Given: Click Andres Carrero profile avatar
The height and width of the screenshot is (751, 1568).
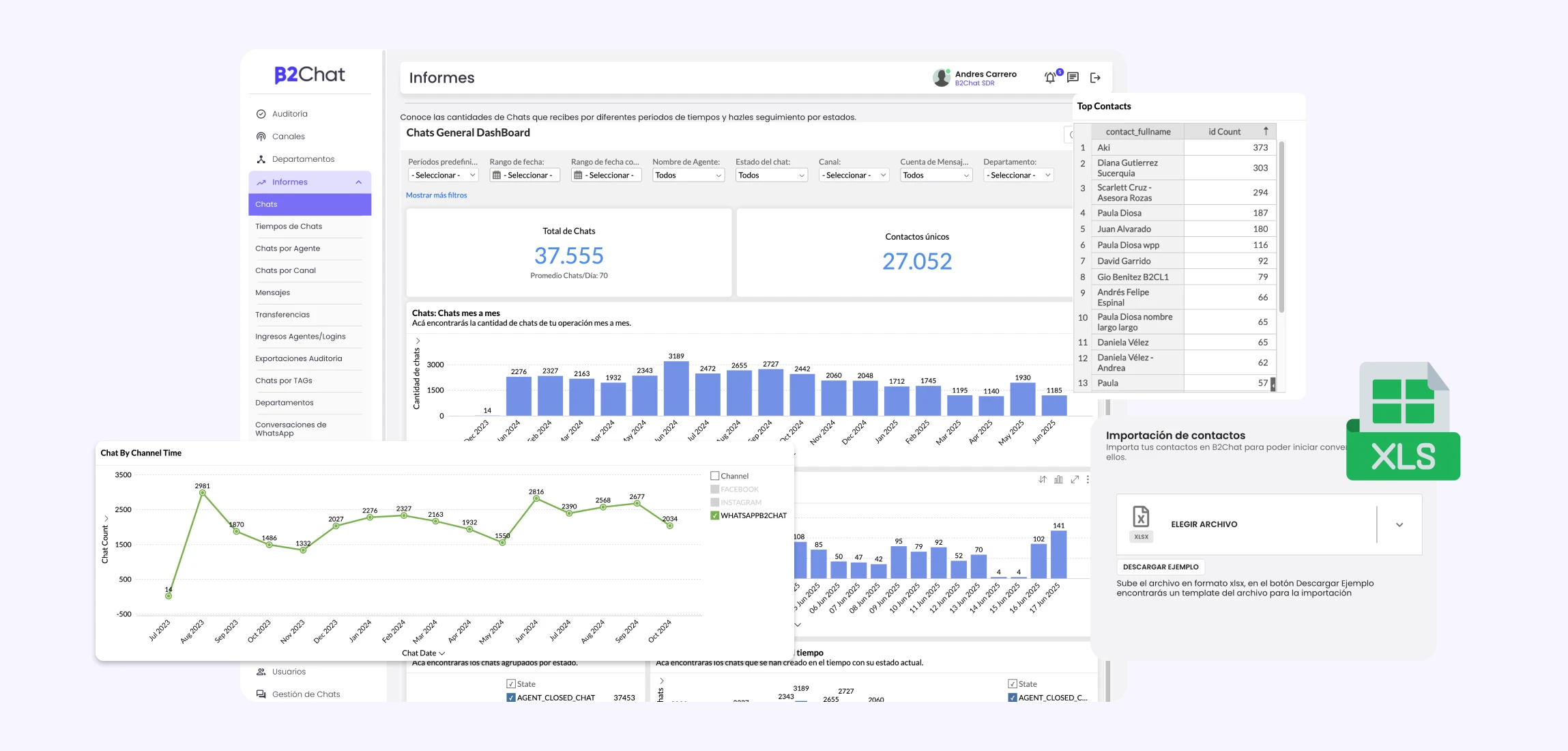Looking at the screenshot, I should [x=942, y=78].
